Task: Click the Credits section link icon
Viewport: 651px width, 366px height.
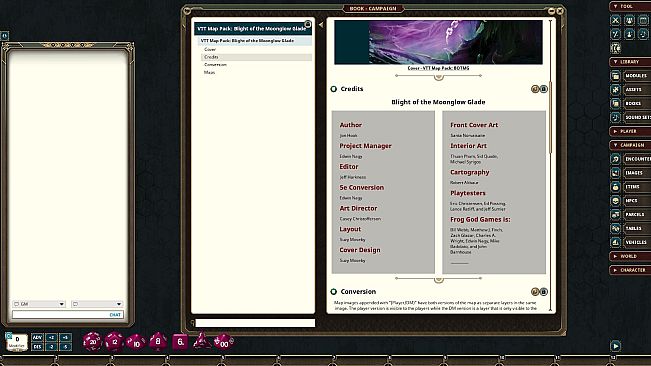Action: click(x=535, y=89)
